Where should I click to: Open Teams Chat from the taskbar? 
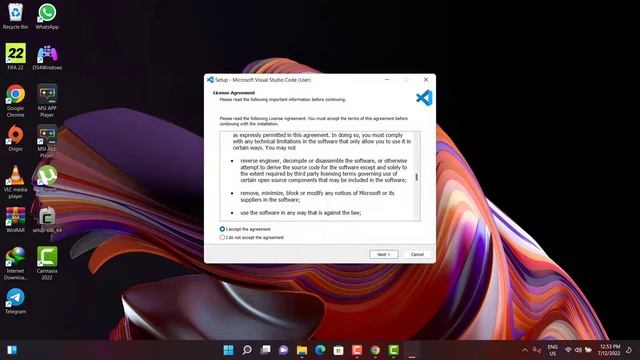(x=283, y=350)
